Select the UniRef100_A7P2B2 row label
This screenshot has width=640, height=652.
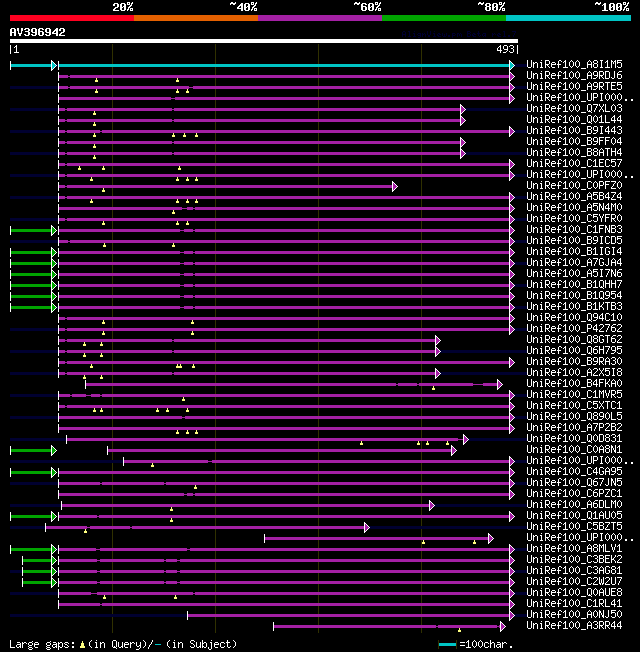[x=574, y=427]
